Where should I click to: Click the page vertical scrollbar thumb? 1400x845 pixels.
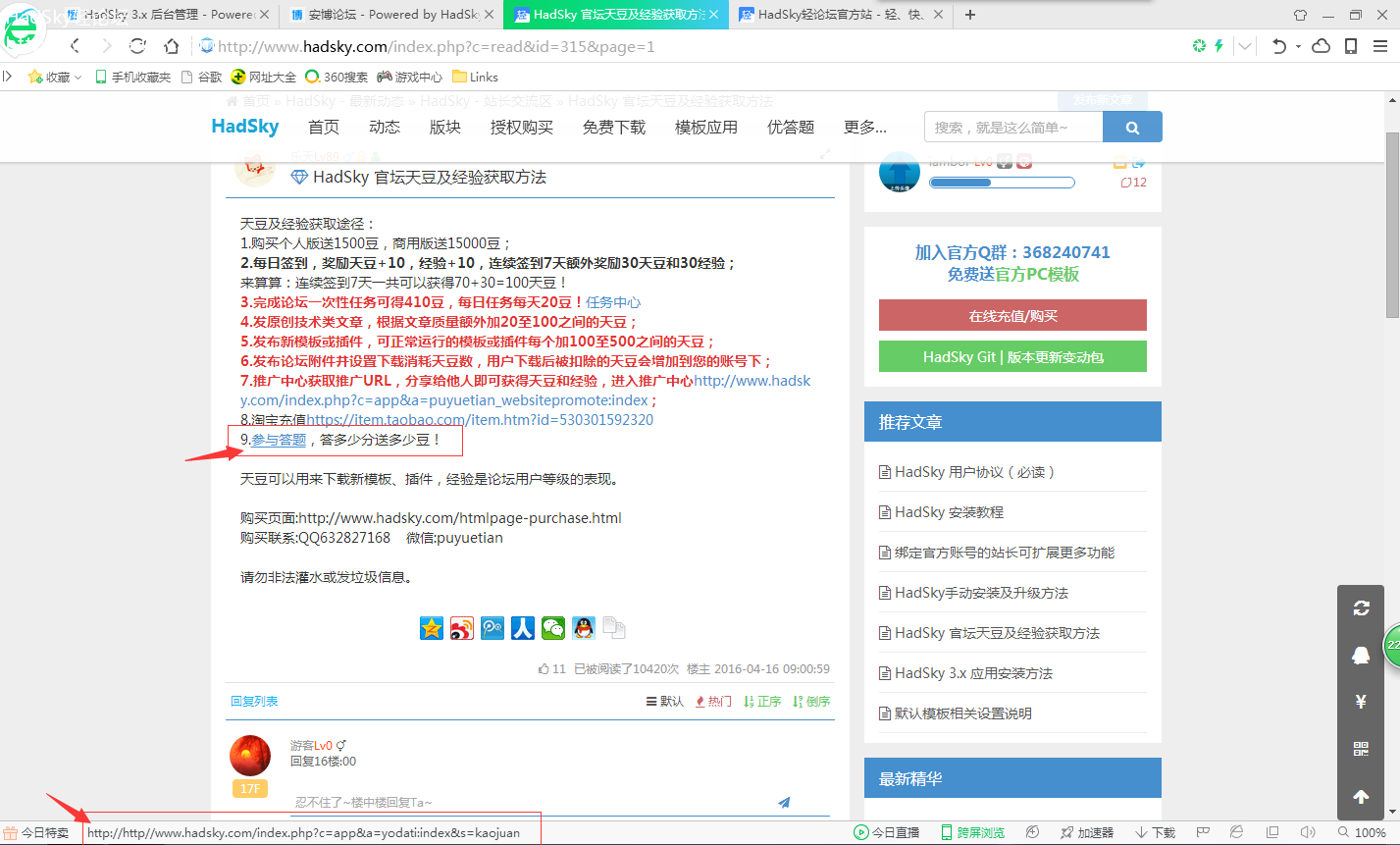point(1392,223)
